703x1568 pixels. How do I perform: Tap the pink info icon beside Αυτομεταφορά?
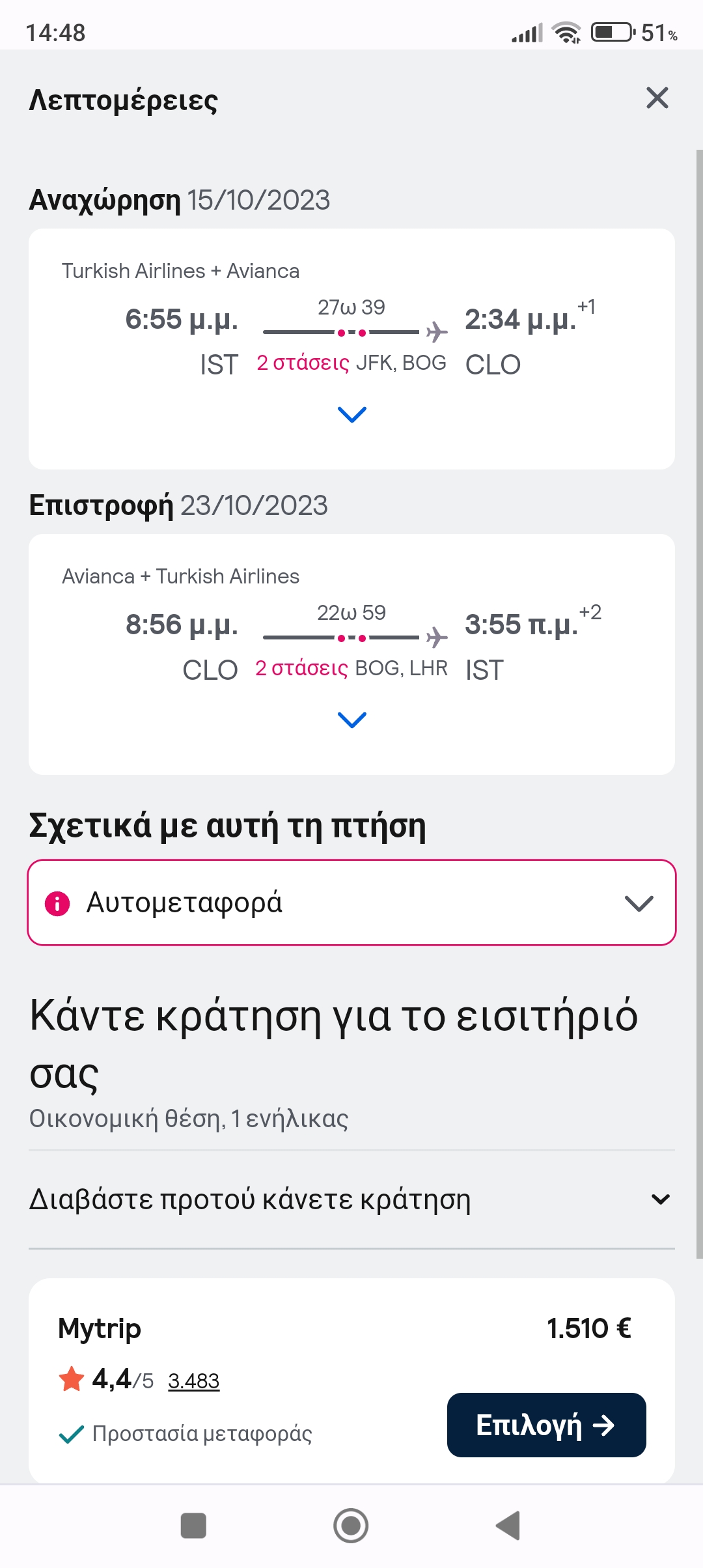pyautogui.click(x=57, y=903)
